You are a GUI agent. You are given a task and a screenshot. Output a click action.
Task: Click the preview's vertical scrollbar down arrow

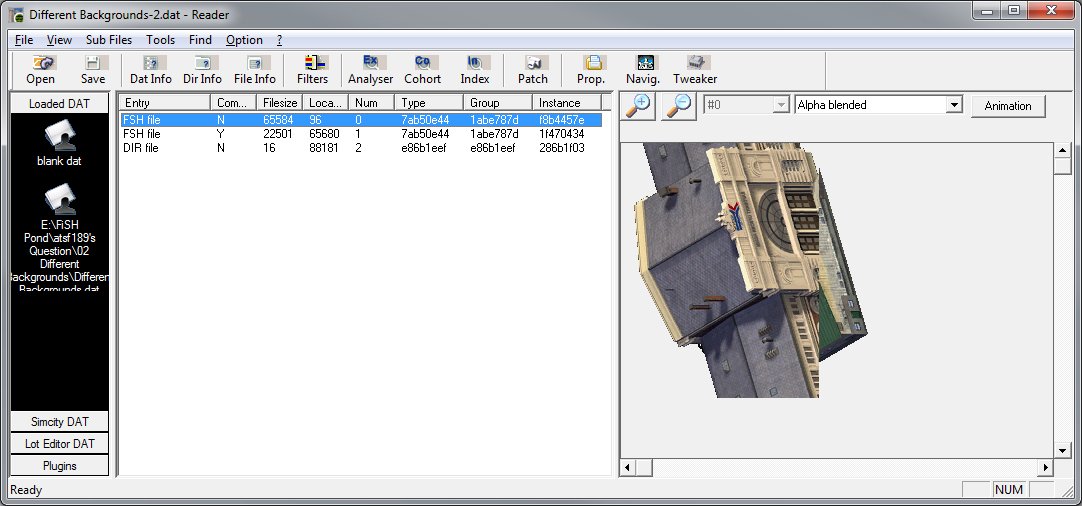(x=1063, y=451)
